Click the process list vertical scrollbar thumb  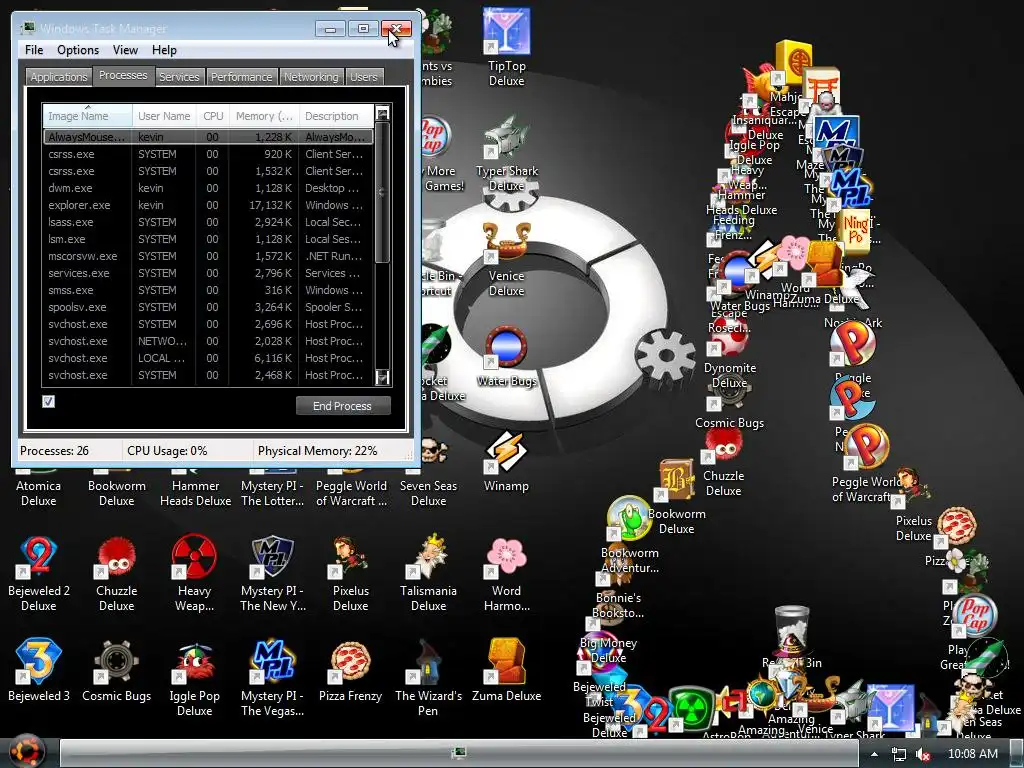[x=383, y=192]
